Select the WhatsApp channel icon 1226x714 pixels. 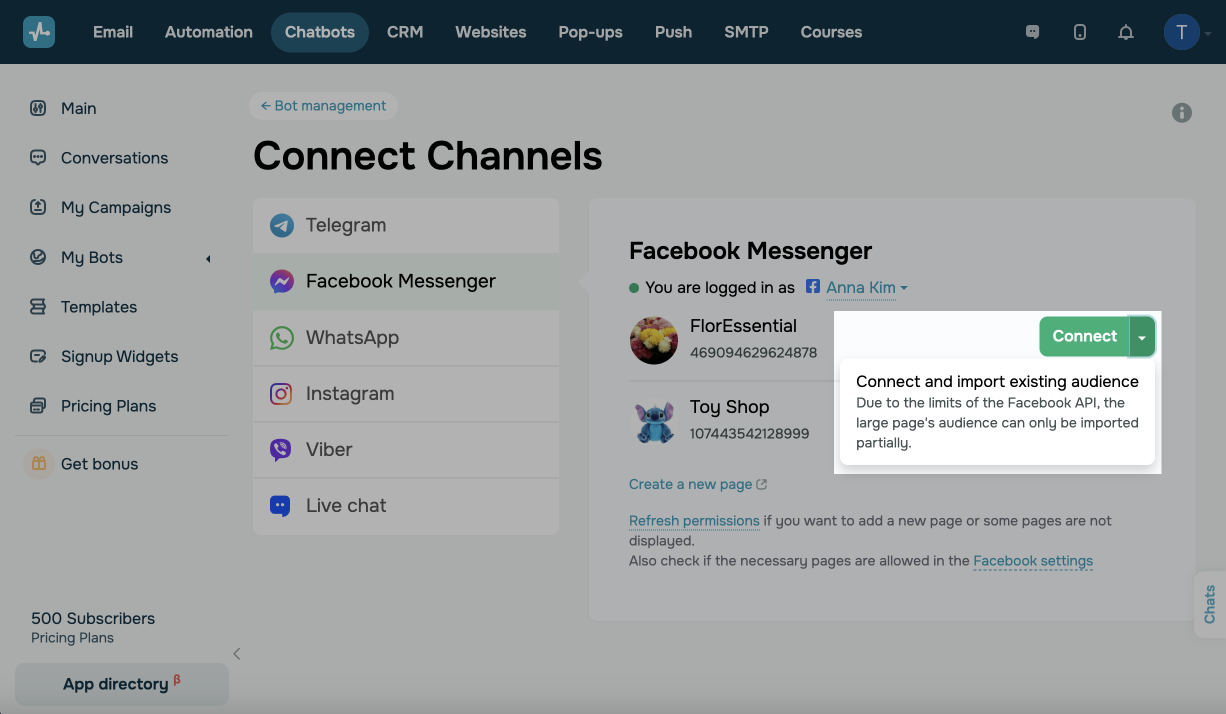(282, 337)
